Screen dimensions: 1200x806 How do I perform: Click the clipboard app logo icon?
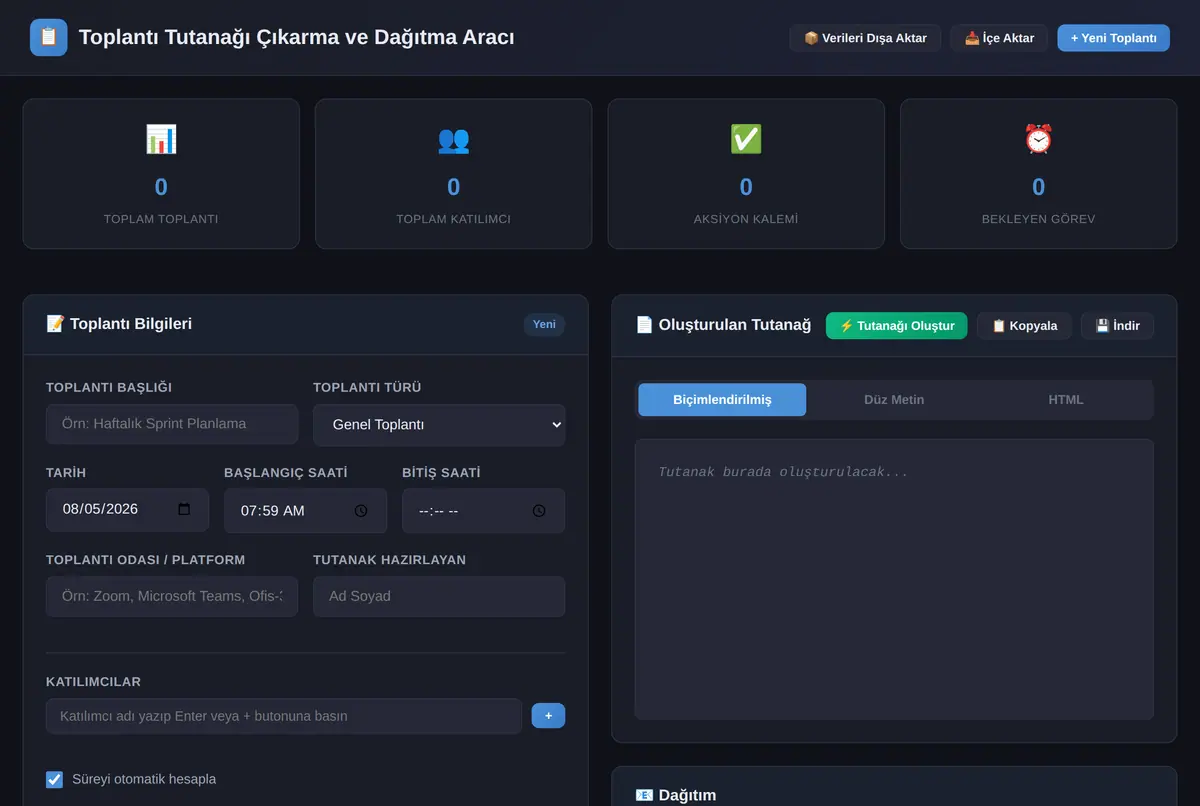(49, 38)
